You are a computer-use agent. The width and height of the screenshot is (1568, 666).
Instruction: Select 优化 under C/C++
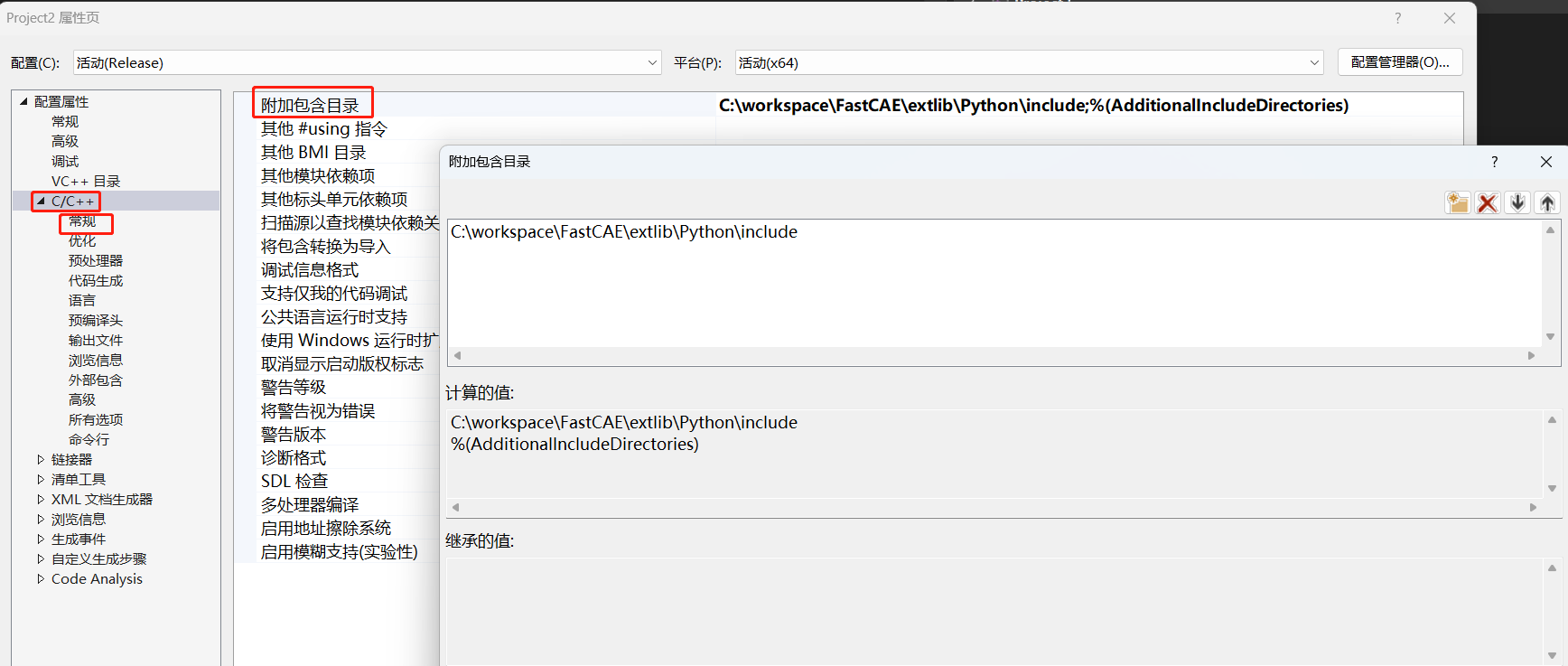(82, 240)
